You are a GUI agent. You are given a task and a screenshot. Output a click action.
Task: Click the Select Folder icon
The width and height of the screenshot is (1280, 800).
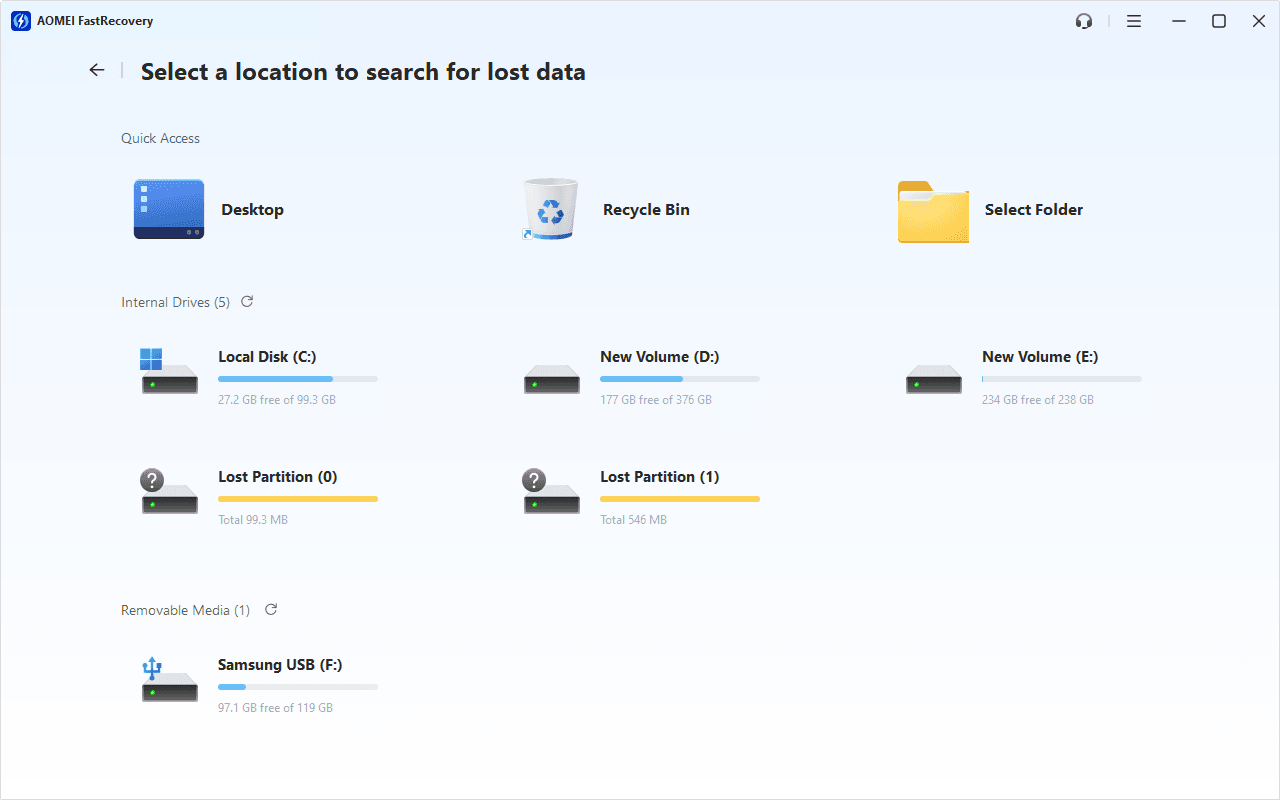click(x=932, y=211)
